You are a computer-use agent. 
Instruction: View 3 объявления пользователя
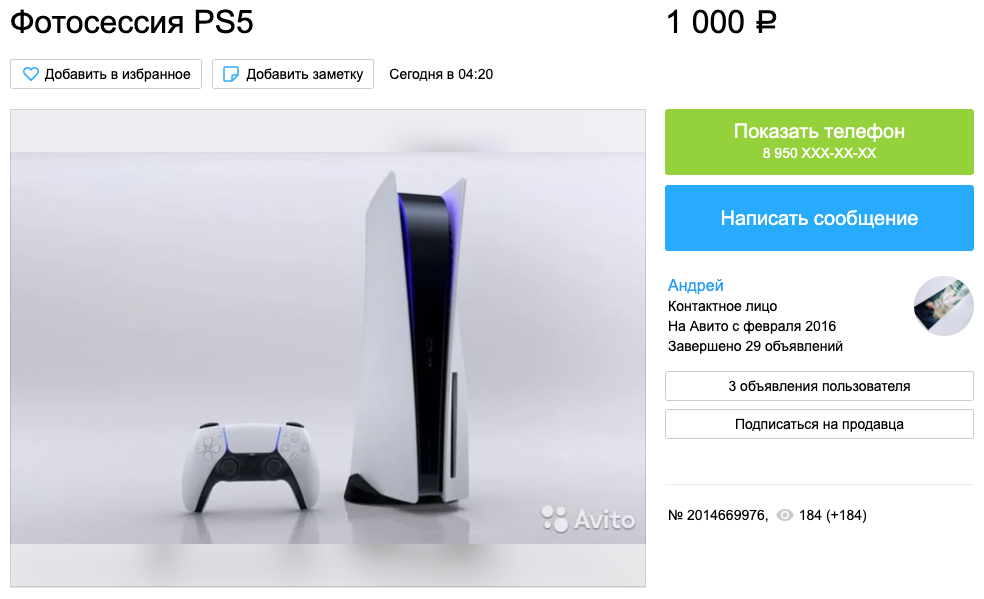[x=819, y=386]
